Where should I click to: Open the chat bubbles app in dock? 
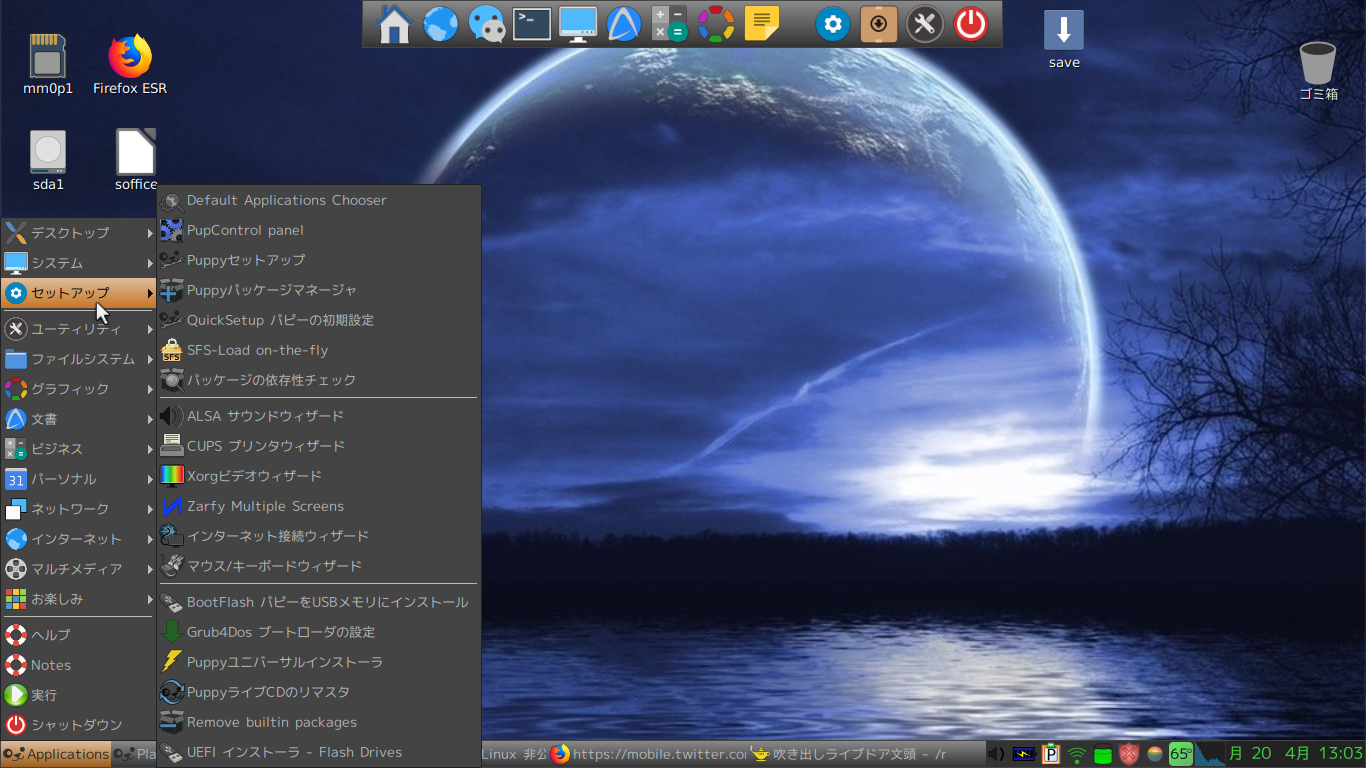pyautogui.click(x=487, y=25)
